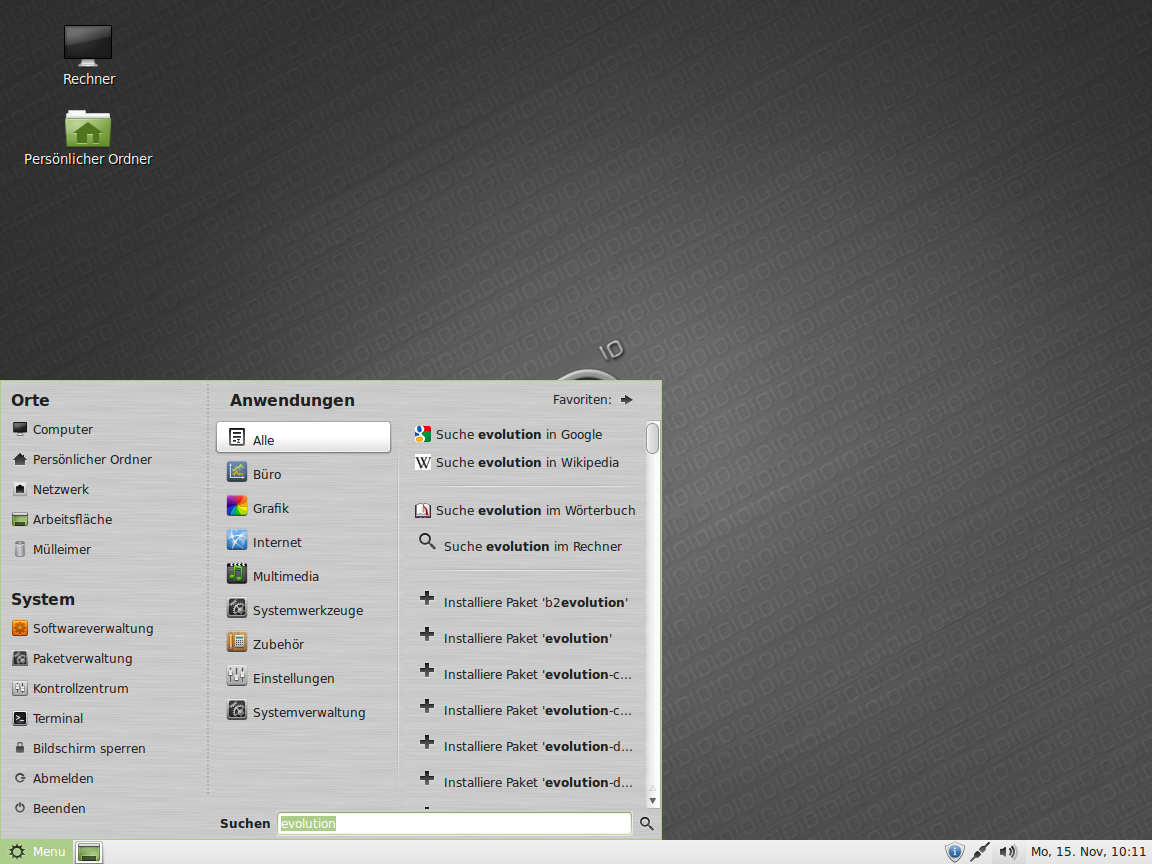Image resolution: width=1152 pixels, height=864 pixels.
Task: Click Suche evolution in Google
Action: pyautogui.click(x=518, y=434)
